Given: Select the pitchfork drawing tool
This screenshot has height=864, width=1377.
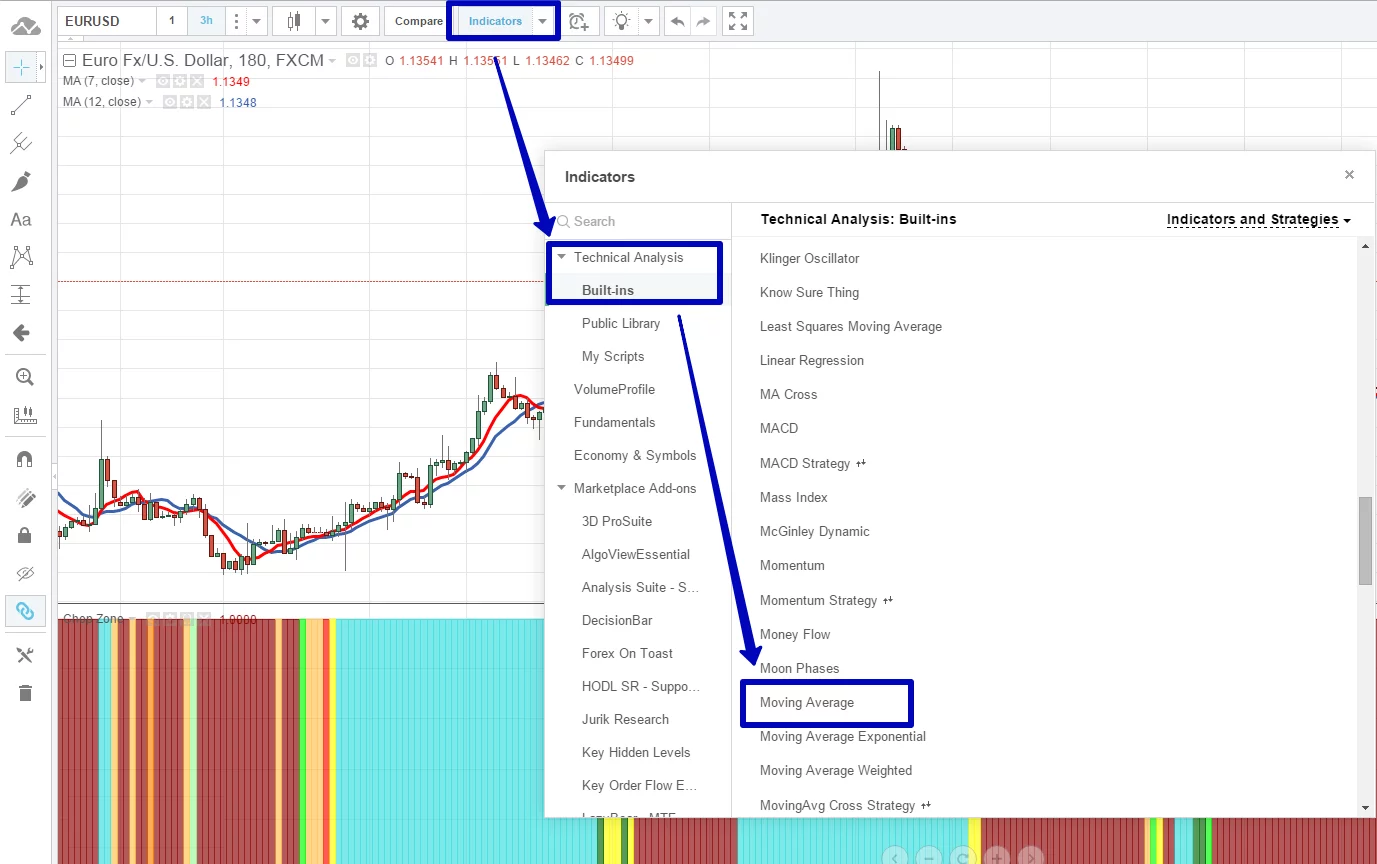Looking at the screenshot, I should (21, 143).
